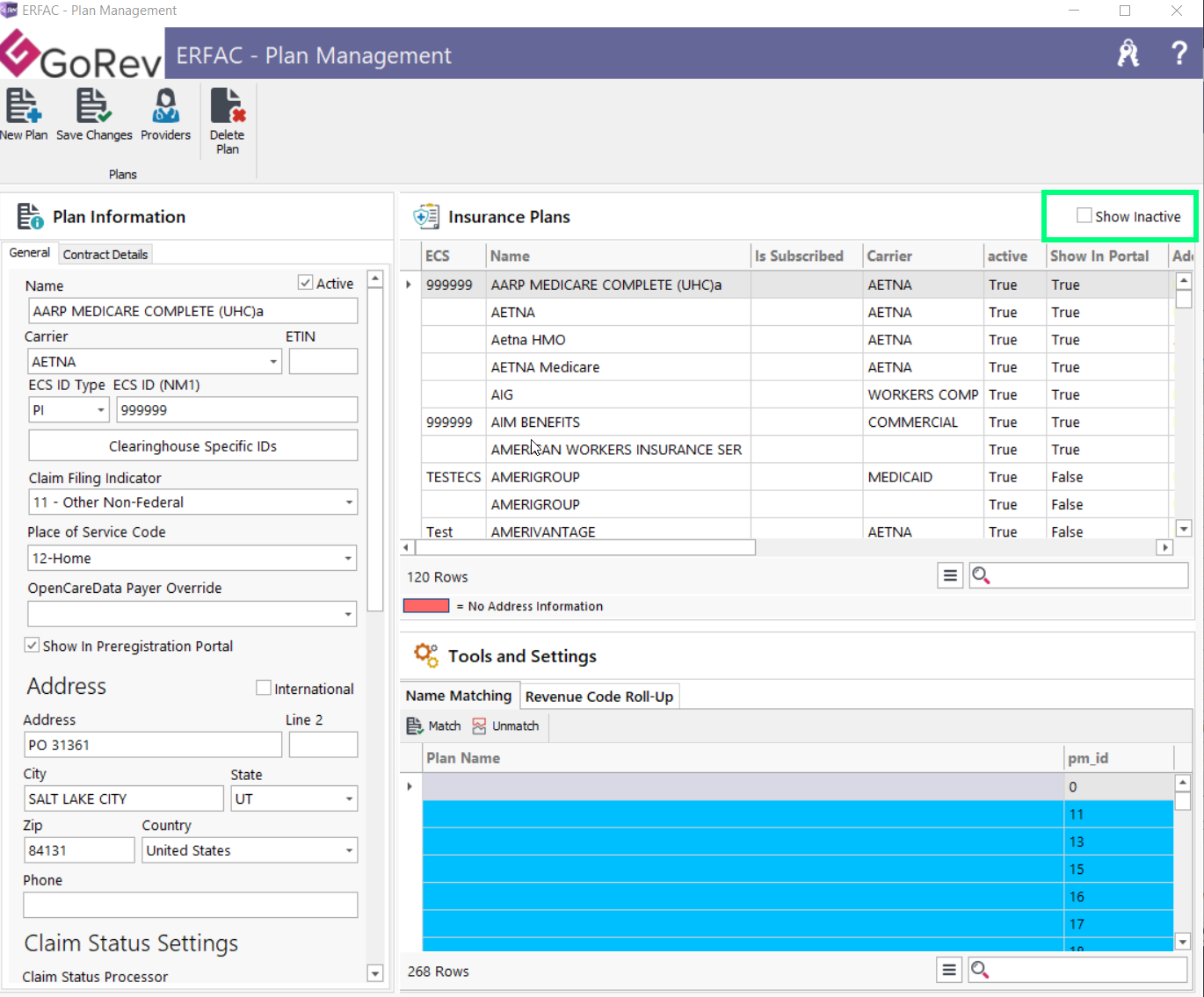Open the keys icon in header

tap(1128, 54)
